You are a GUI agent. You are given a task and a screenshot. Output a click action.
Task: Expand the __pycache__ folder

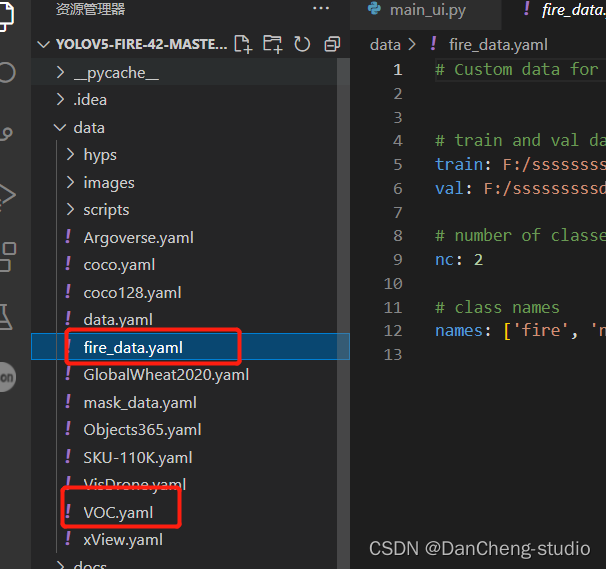(60, 72)
